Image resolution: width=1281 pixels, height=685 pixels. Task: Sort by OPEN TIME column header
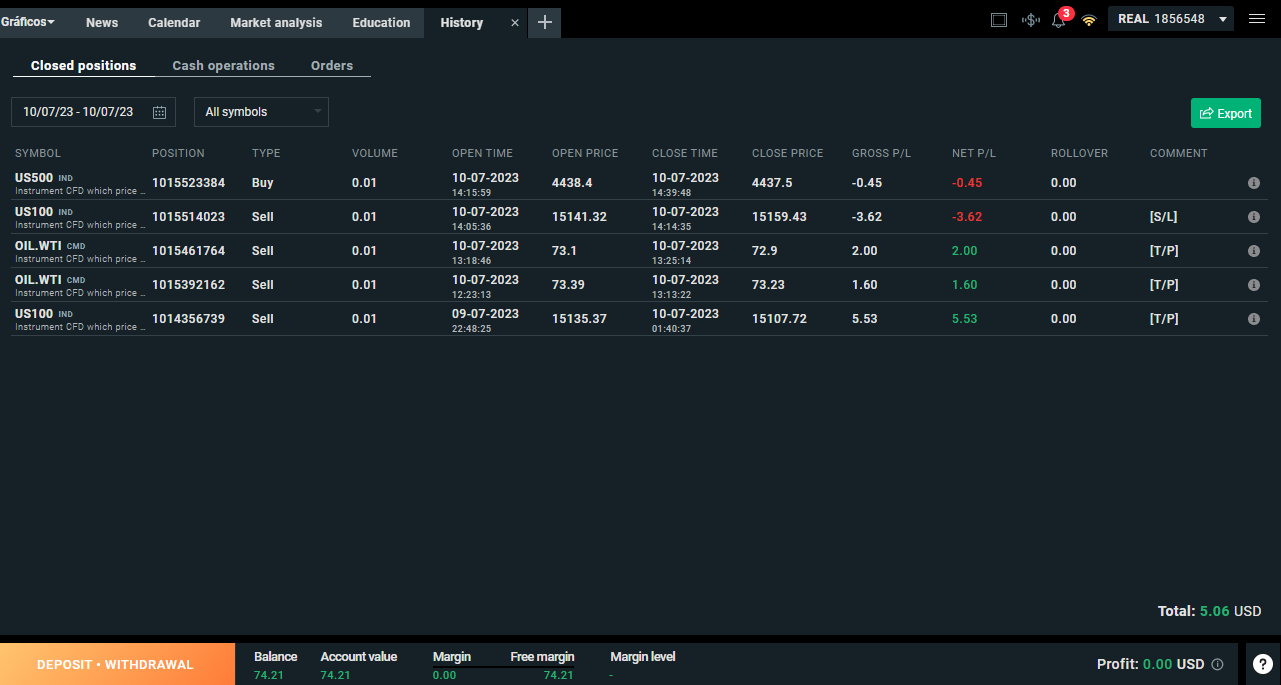[482, 153]
